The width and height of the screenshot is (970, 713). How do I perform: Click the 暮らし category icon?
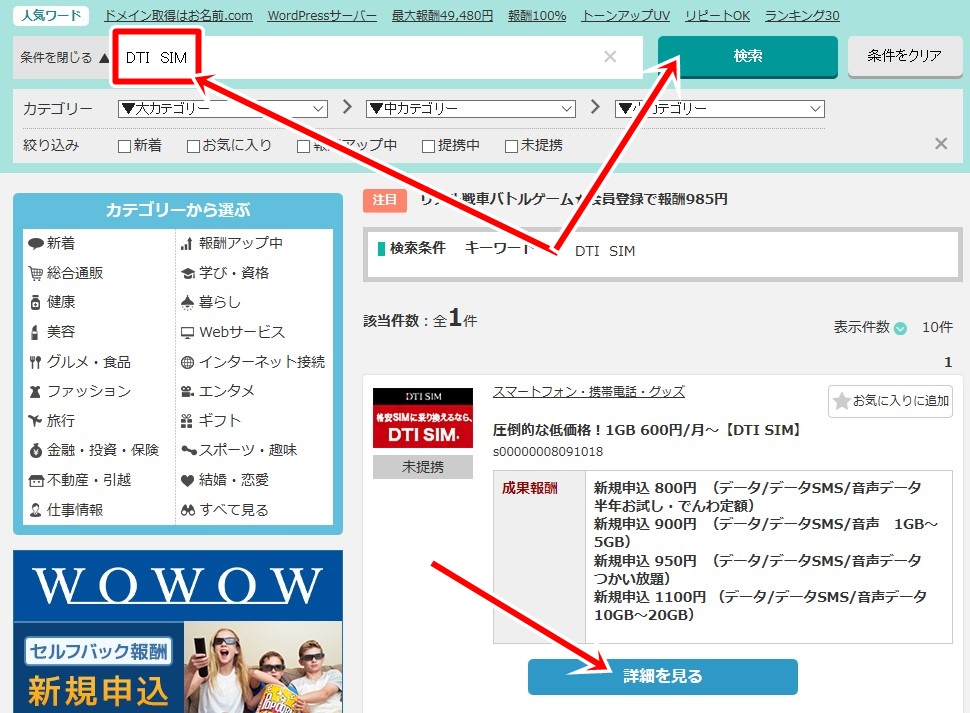(x=187, y=302)
